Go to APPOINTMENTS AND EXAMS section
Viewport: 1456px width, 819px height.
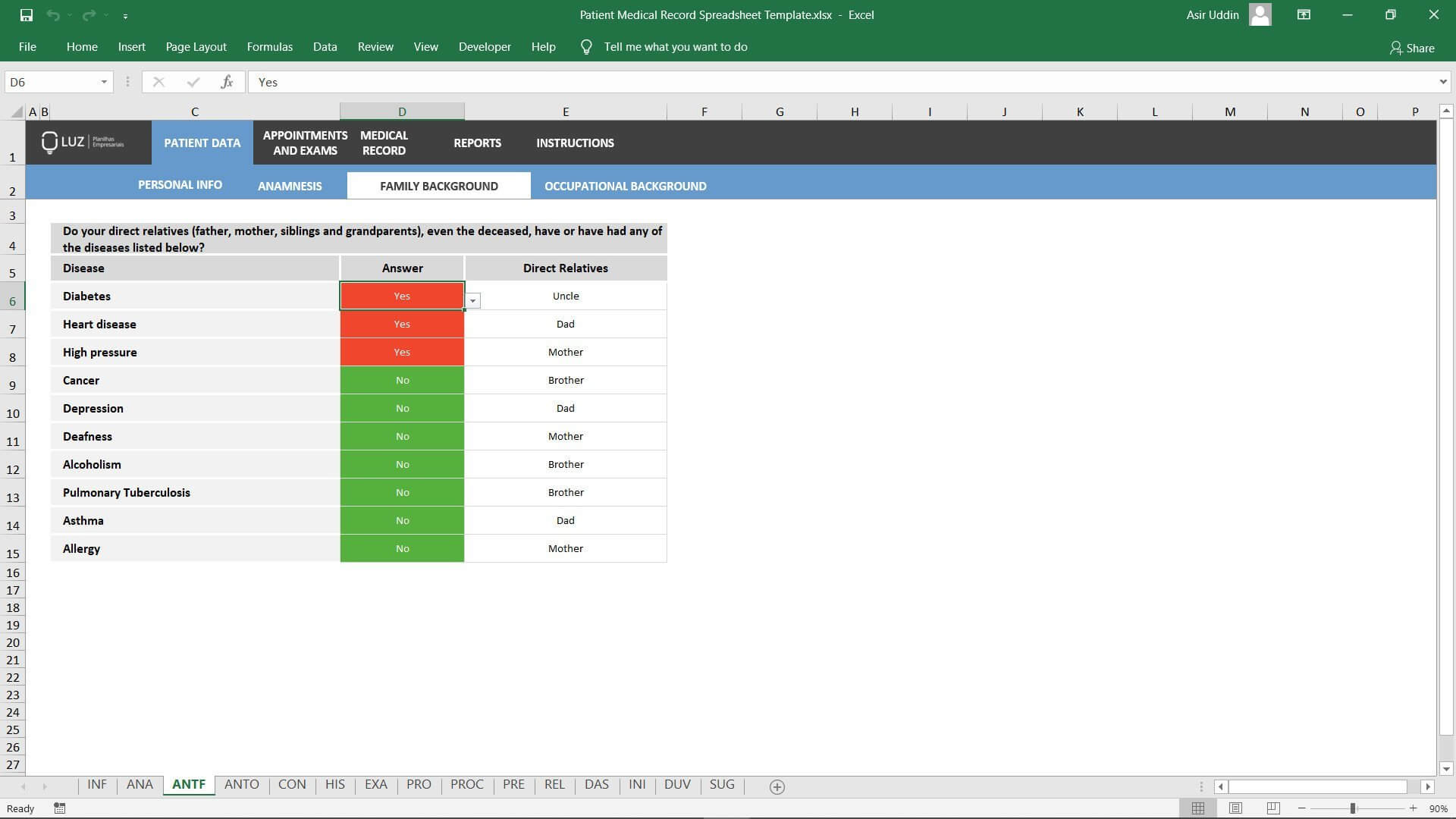(305, 143)
